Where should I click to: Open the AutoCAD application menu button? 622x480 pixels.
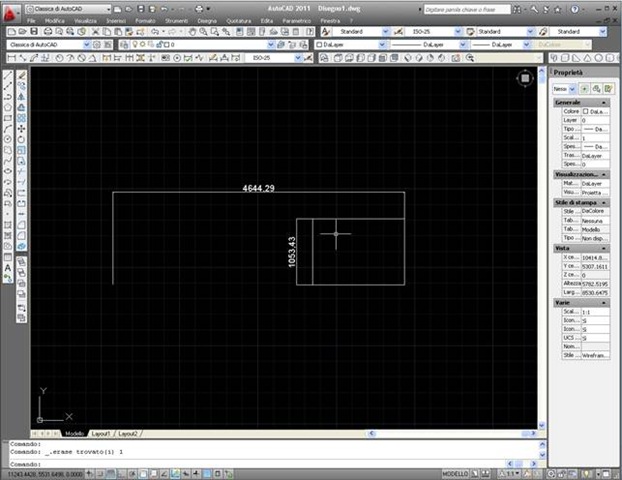(10, 13)
